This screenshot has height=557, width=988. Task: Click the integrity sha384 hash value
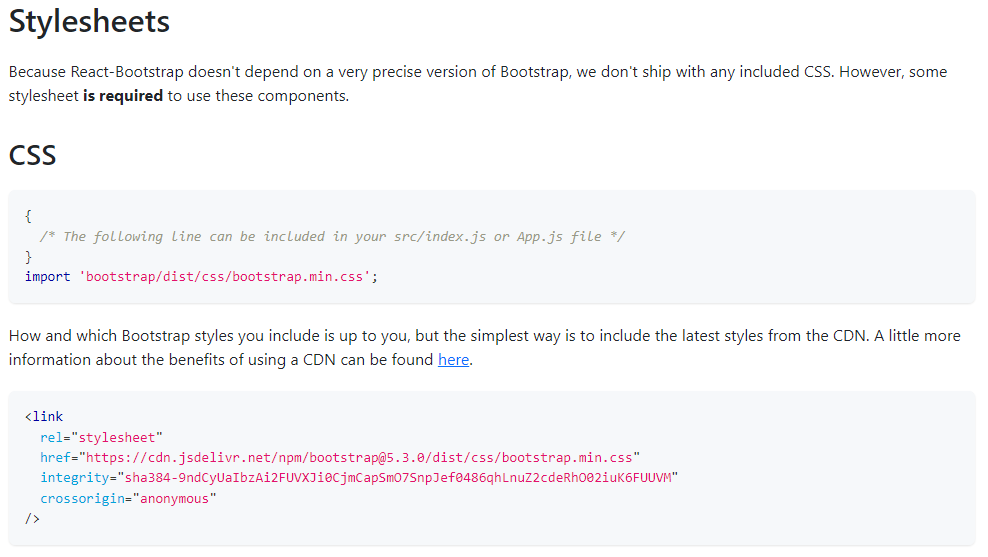coord(398,478)
